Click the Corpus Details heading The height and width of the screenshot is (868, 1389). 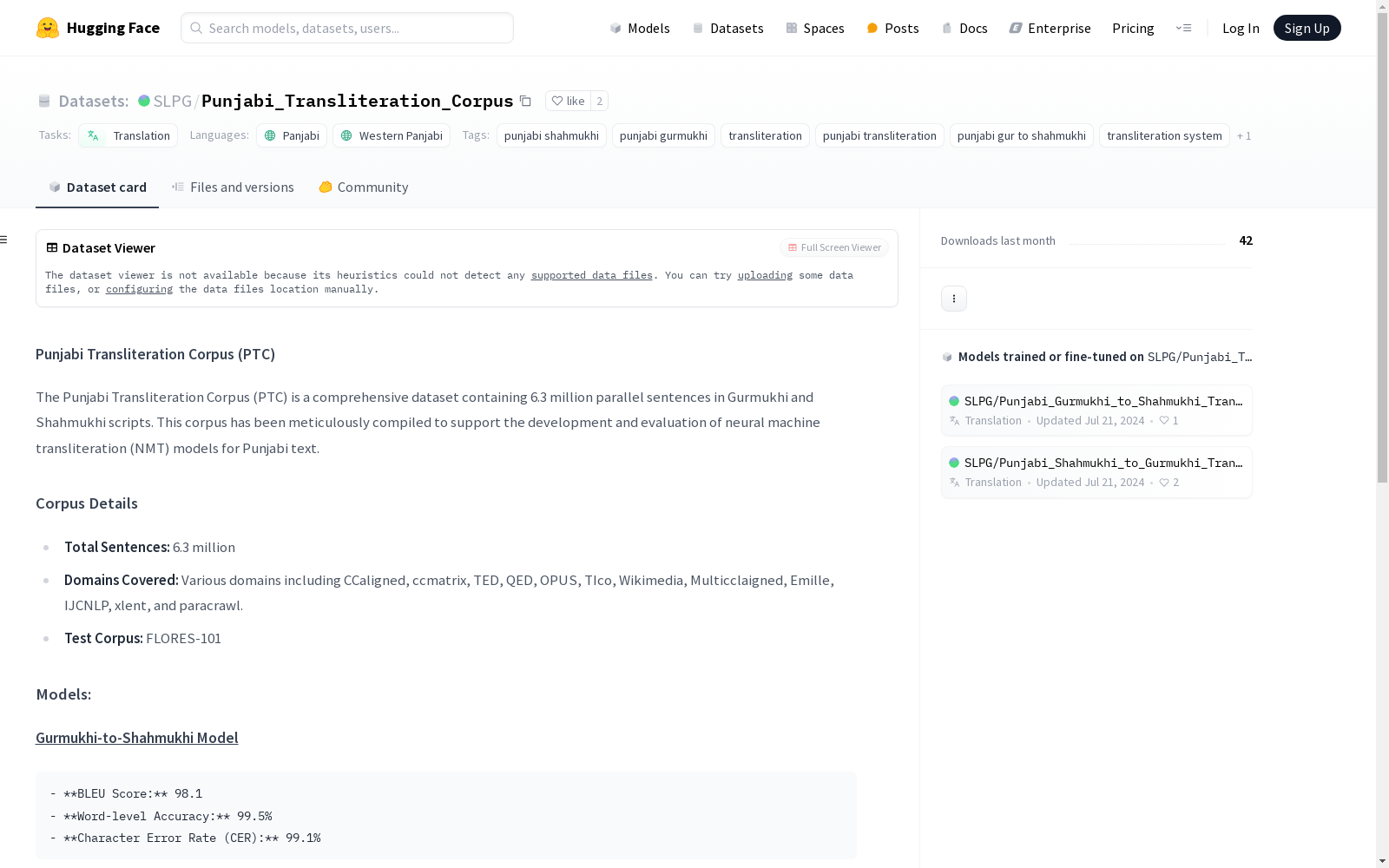tap(87, 503)
